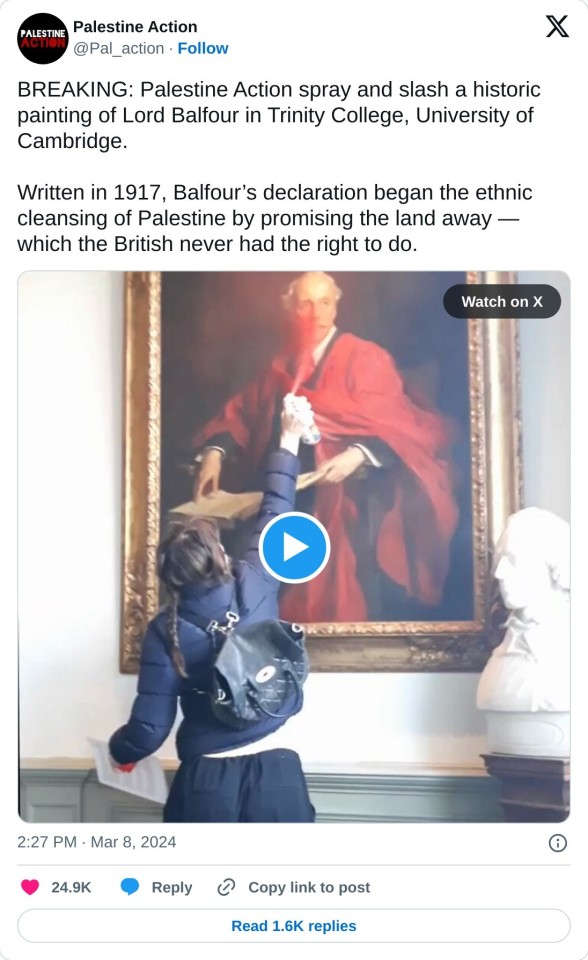Click the Palestine Action display name
This screenshot has width=588, height=960.
coord(135,27)
